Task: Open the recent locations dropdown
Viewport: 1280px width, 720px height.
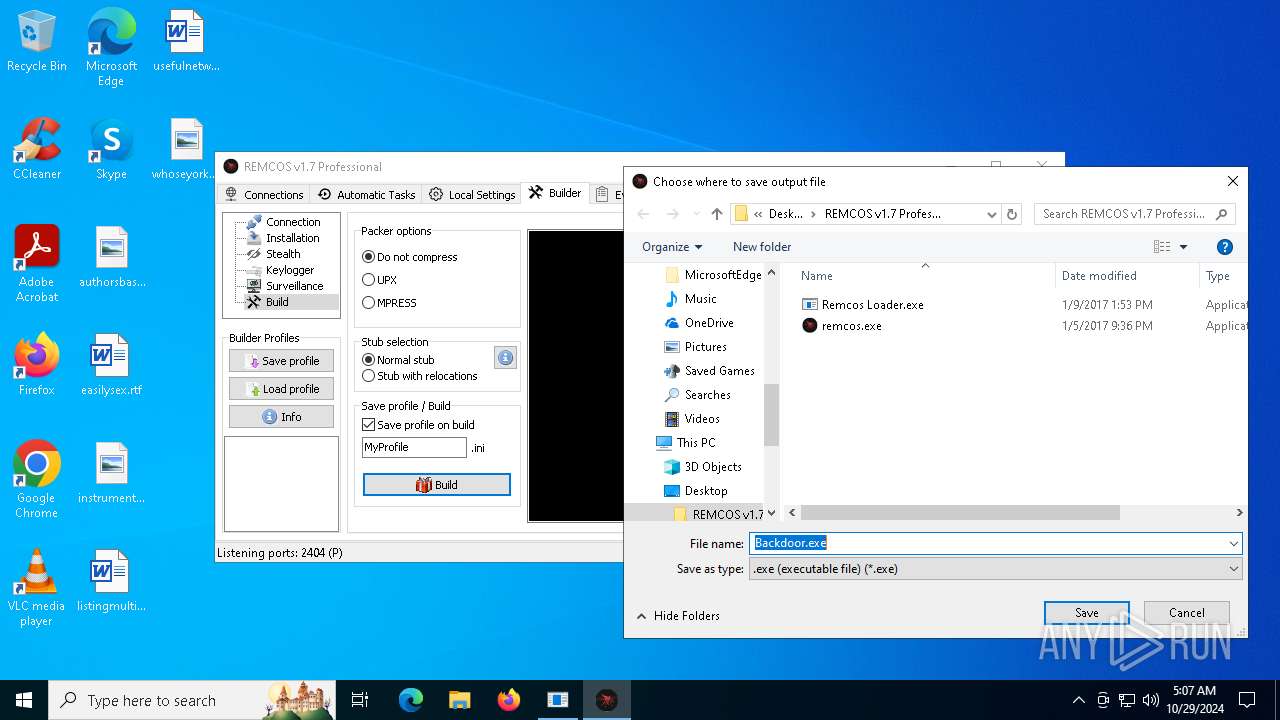Action: [696, 214]
